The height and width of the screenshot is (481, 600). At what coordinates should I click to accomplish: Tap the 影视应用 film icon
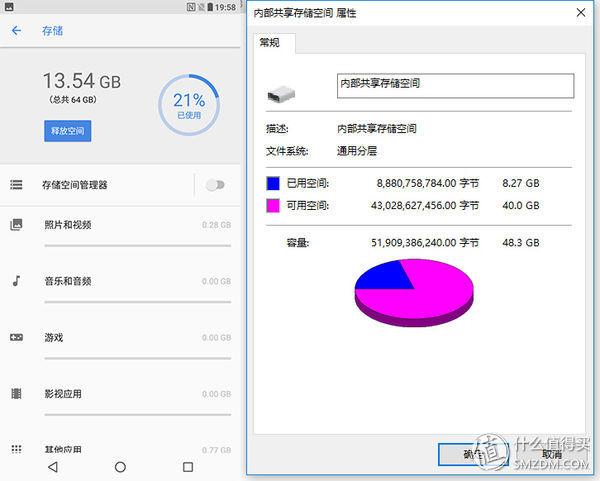pos(16,393)
